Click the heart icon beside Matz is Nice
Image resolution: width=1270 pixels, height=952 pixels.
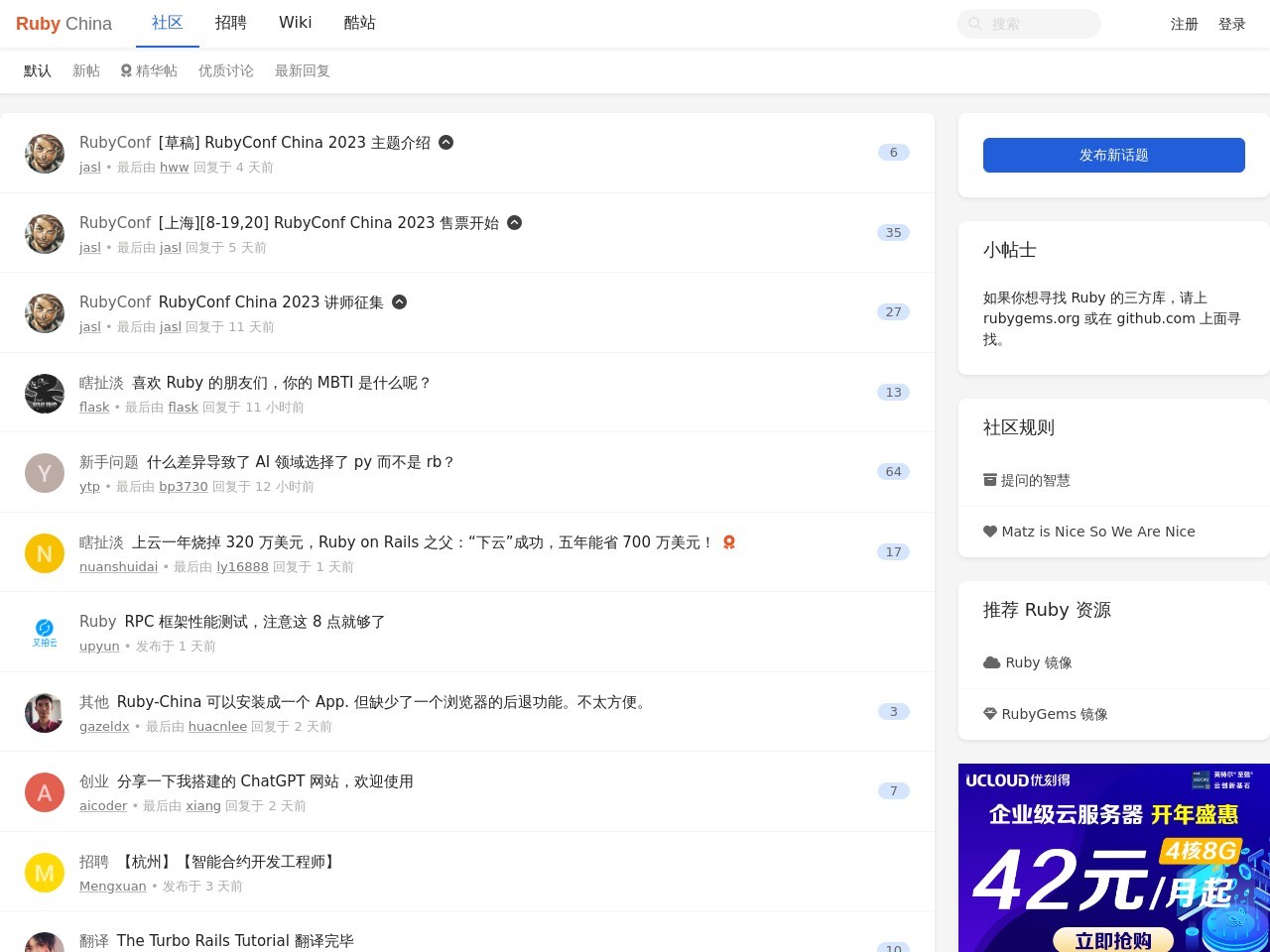990,531
